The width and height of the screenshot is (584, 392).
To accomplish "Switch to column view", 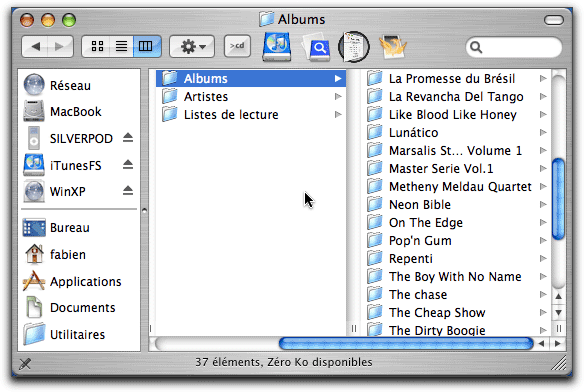I will tap(147, 47).
